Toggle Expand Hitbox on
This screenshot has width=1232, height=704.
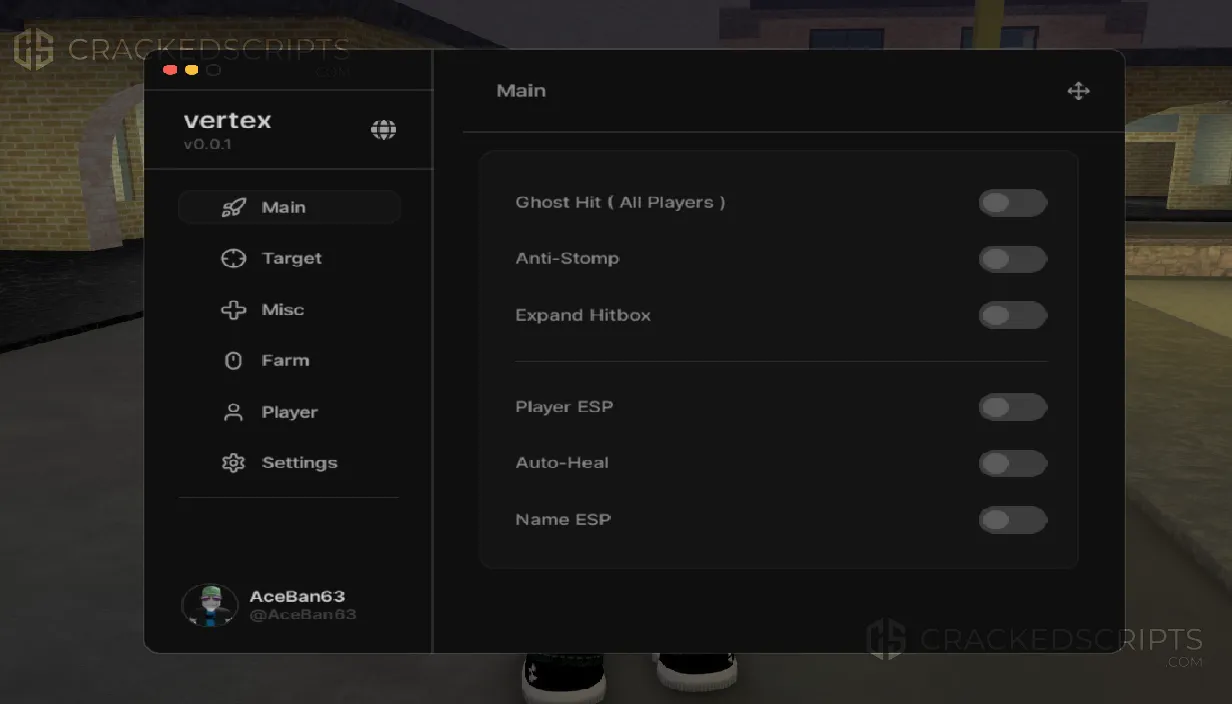click(x=1012, y=316)
